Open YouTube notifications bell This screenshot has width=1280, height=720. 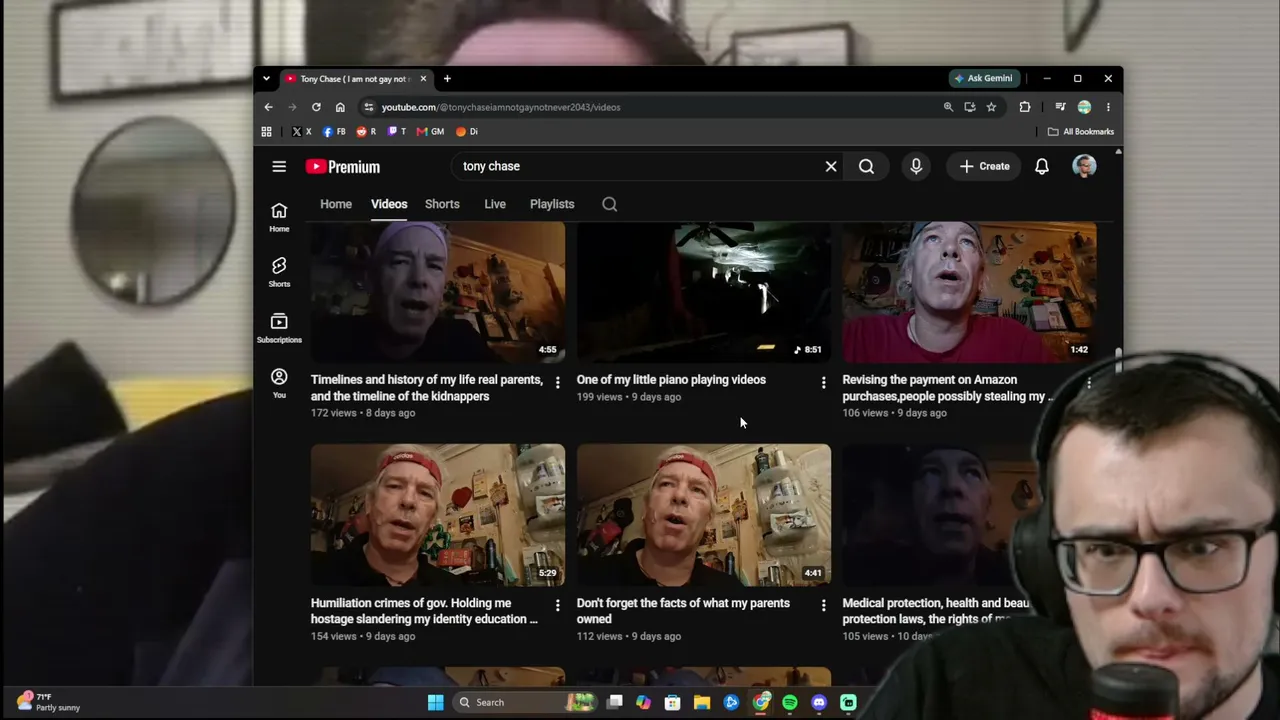(x=1042, y=167)
